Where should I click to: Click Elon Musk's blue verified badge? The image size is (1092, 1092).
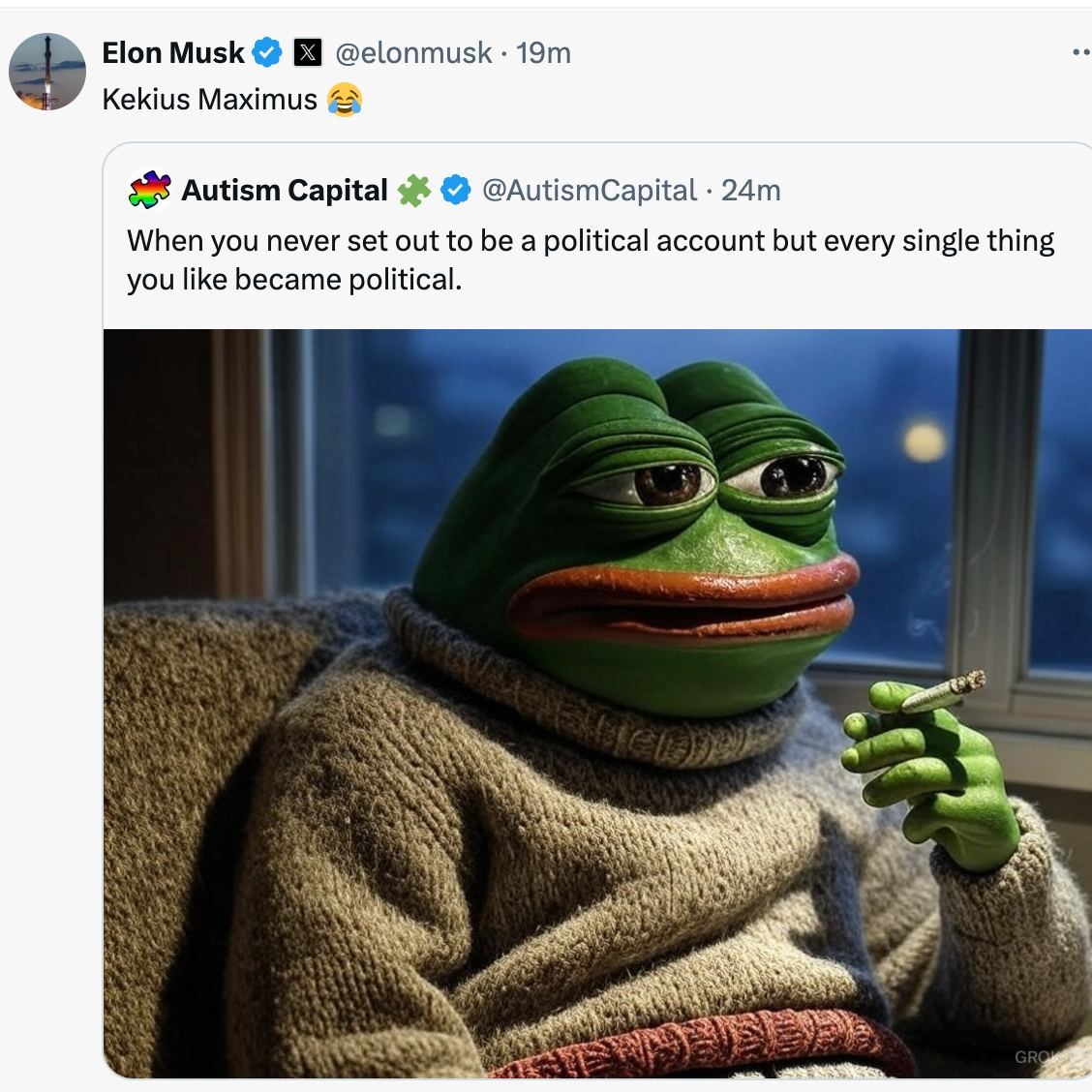(x=266, y=52)
